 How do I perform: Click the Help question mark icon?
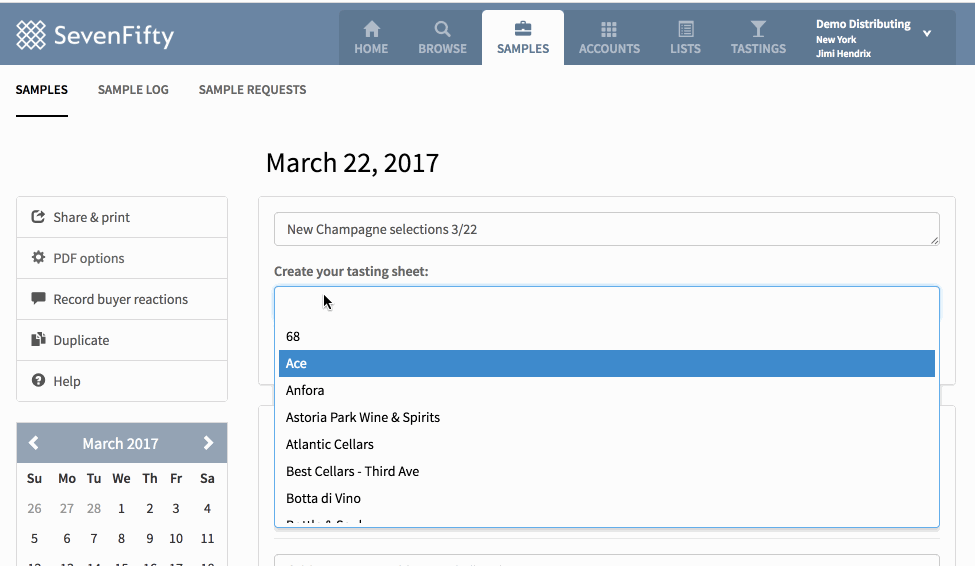38,380
